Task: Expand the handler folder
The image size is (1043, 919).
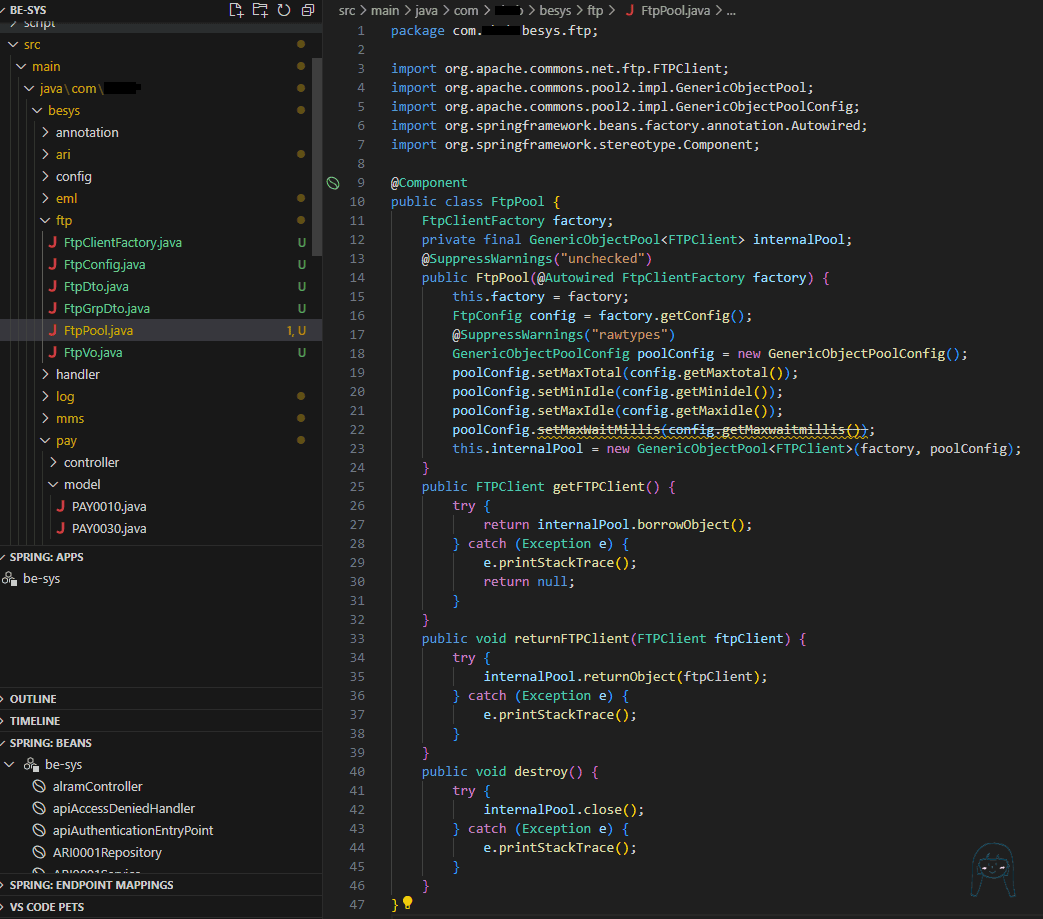Action: point(45,374)
